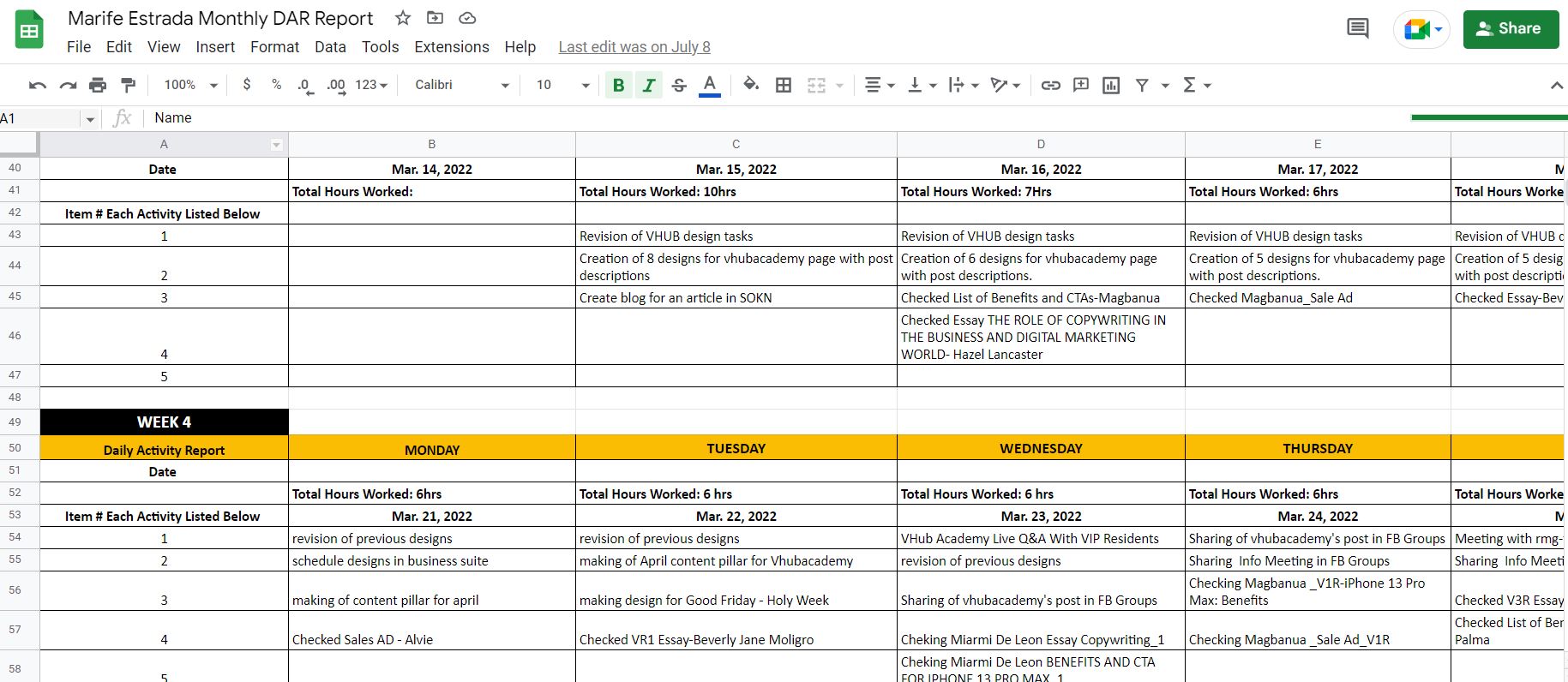Open the Tools menu
This screenshot has height=682, width=1568.
pos(380,47)
